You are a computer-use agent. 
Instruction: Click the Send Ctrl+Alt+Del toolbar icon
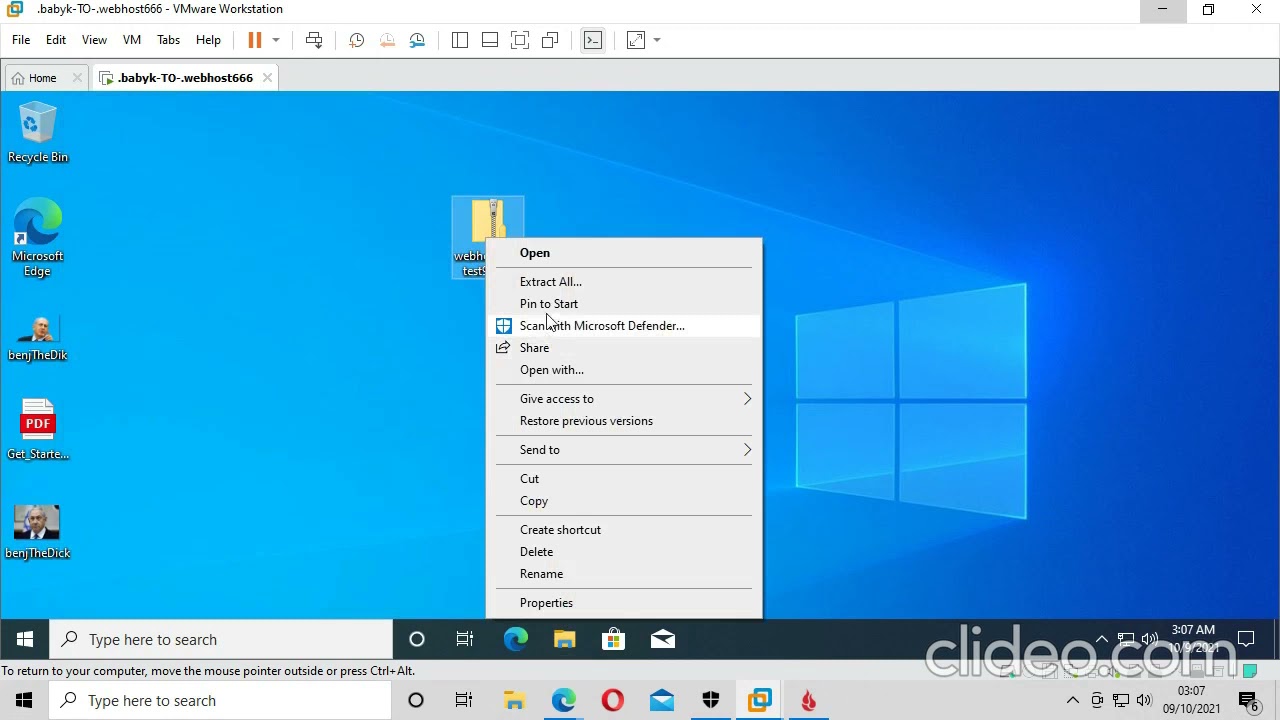pyautogui.click(x=314, y=40)
